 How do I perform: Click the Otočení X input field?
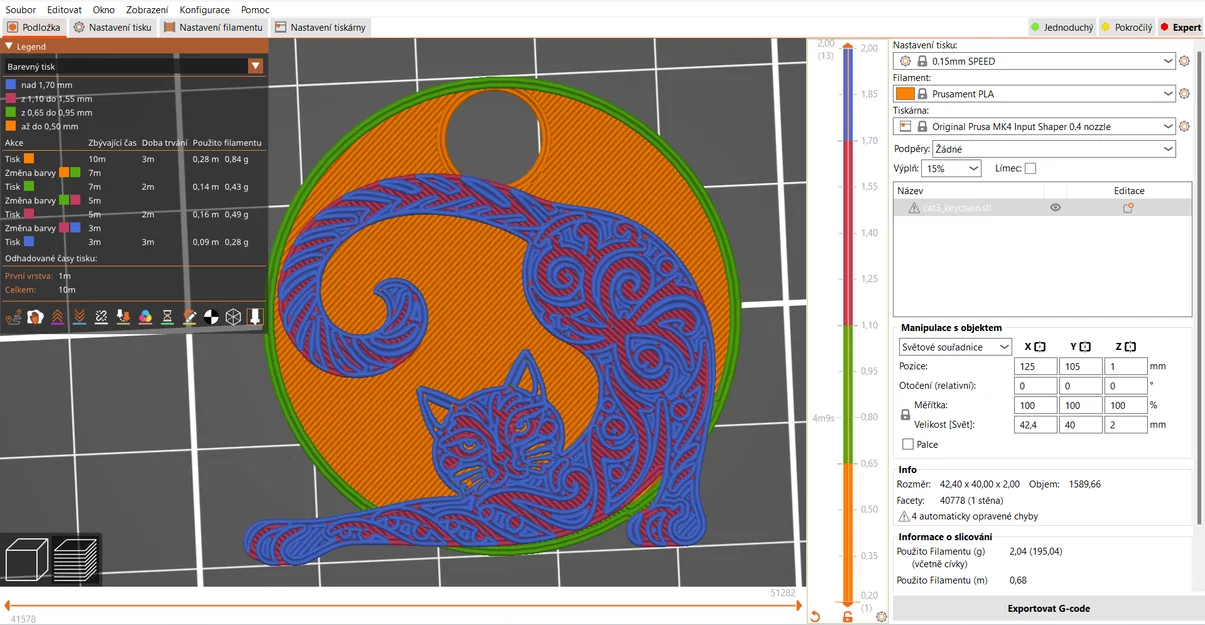[x=1036, y=385]
